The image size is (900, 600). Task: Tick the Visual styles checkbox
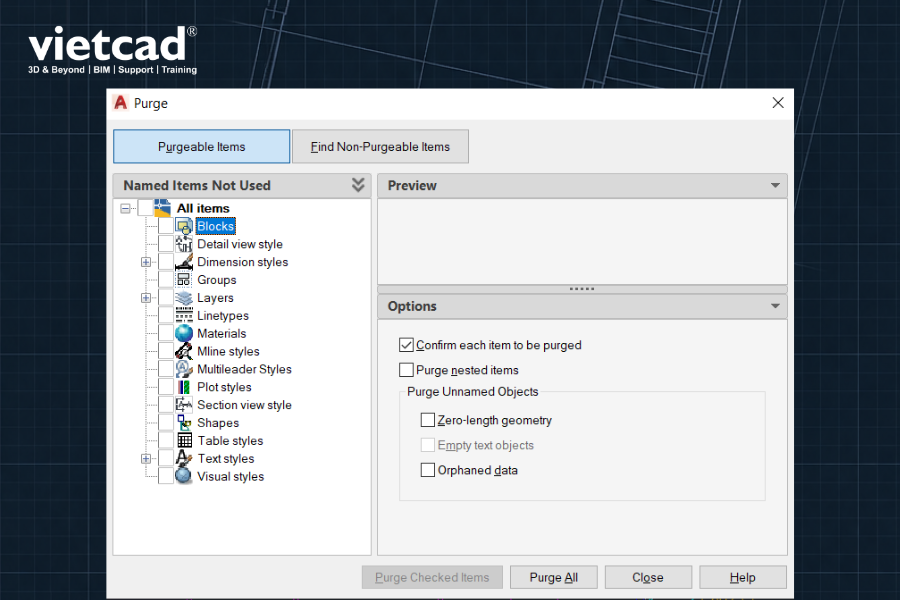tap(166, 476)
